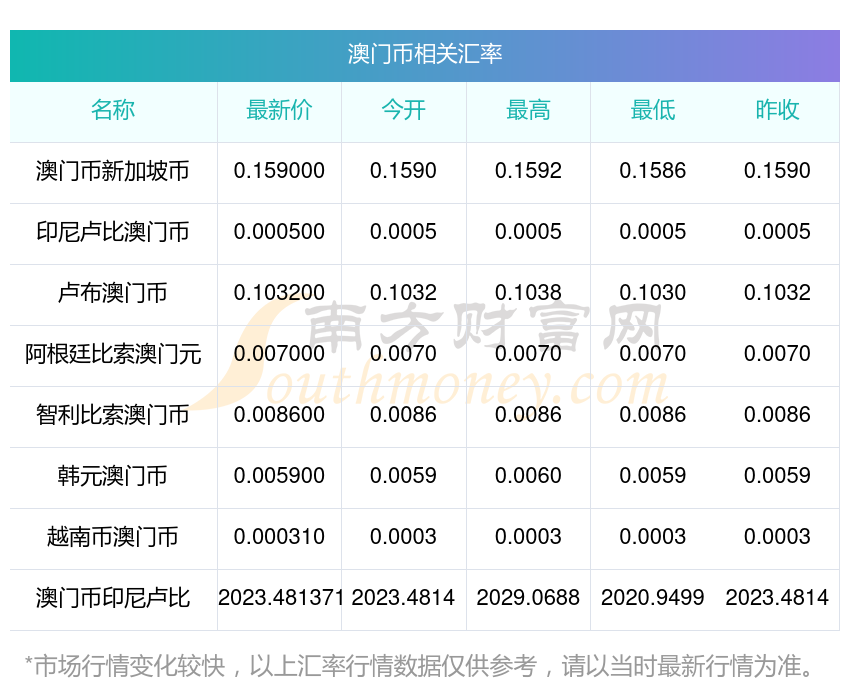Click 今开 value in 印尼卢比澳门币 row
The height and width of the screenshot is (698, 850).
403,232
